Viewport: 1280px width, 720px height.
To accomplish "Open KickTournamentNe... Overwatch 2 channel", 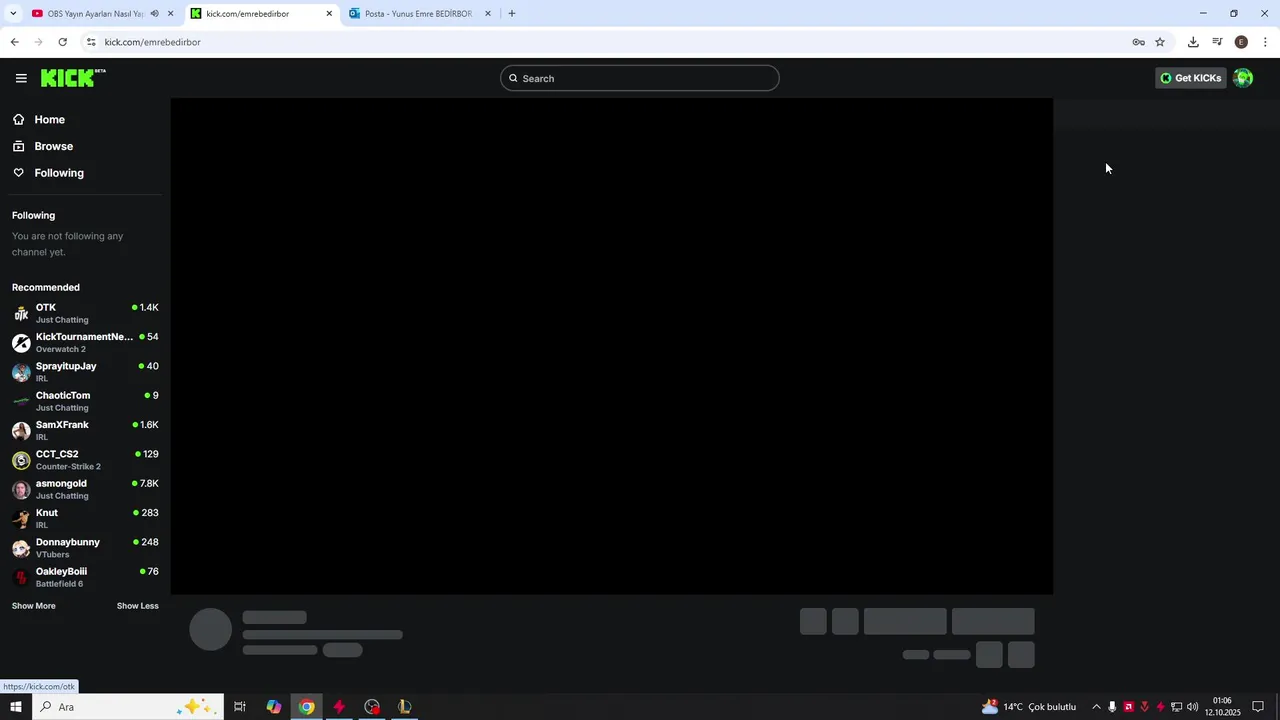I will 85,343.
